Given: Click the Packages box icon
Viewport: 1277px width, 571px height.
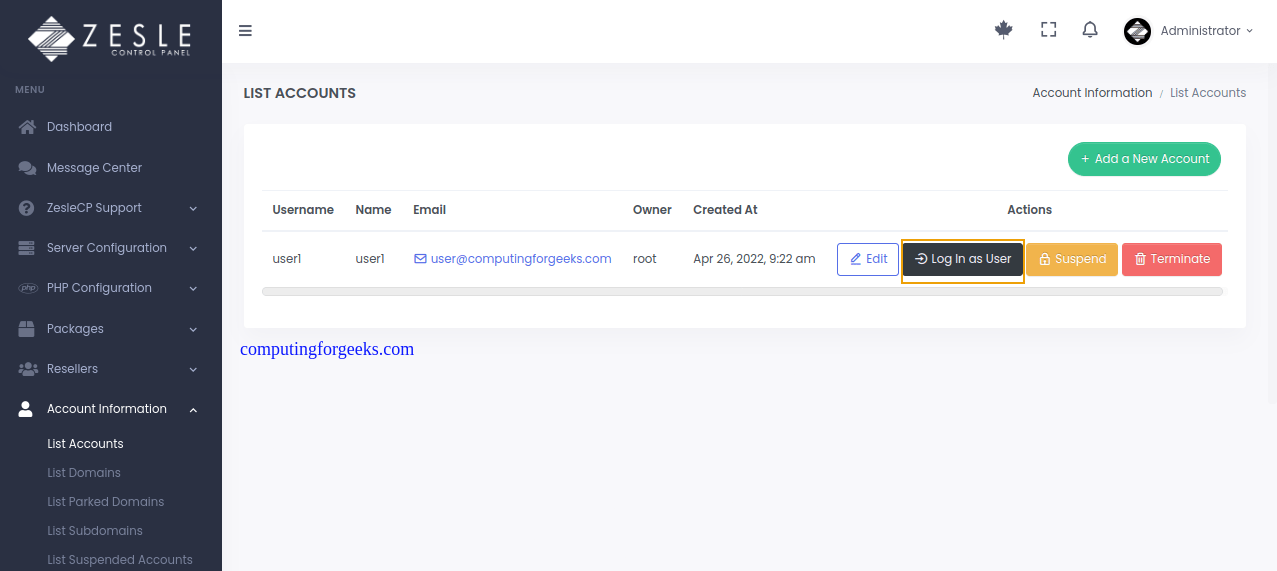Looking at the screenshot, I should [28, 328].
